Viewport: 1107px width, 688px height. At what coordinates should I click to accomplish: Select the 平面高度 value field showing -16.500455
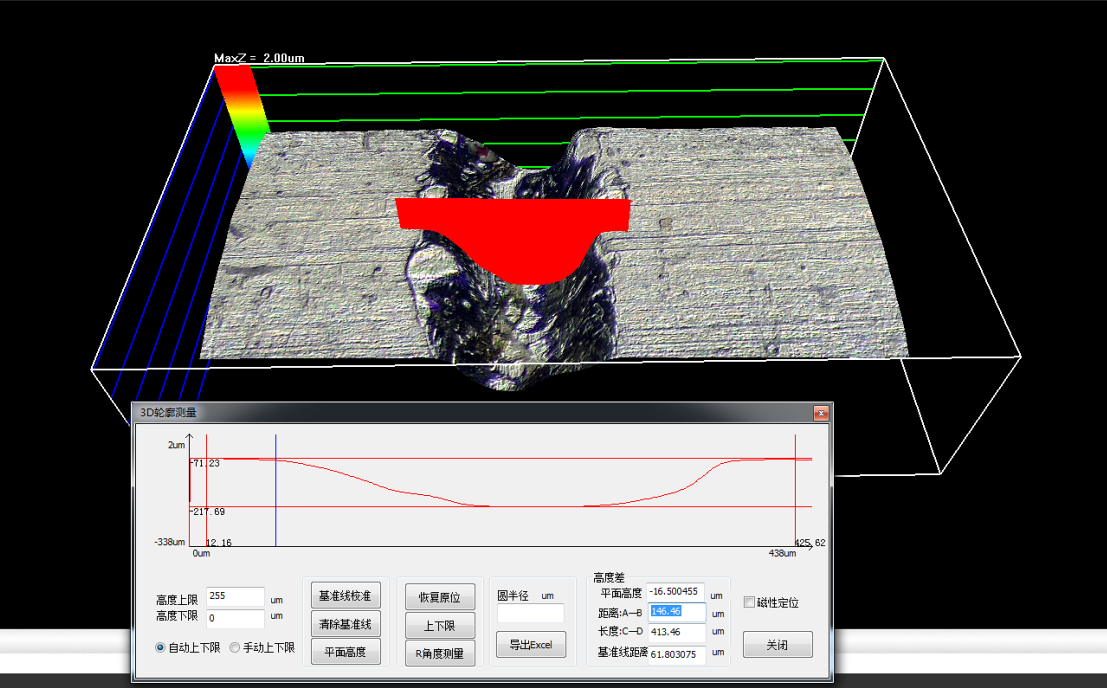click(x=676, y=592)
